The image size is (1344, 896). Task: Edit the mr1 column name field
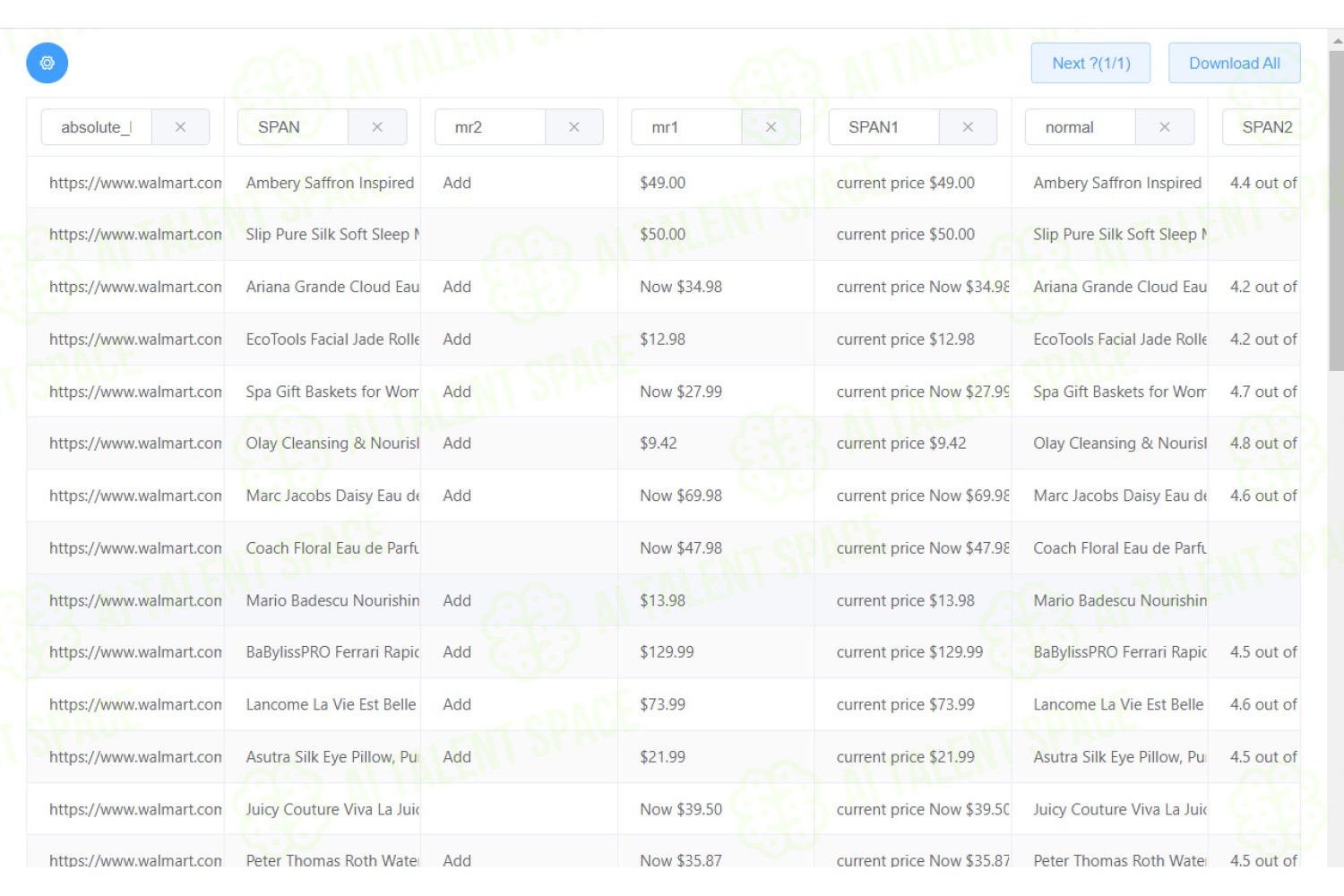[686, 127]
